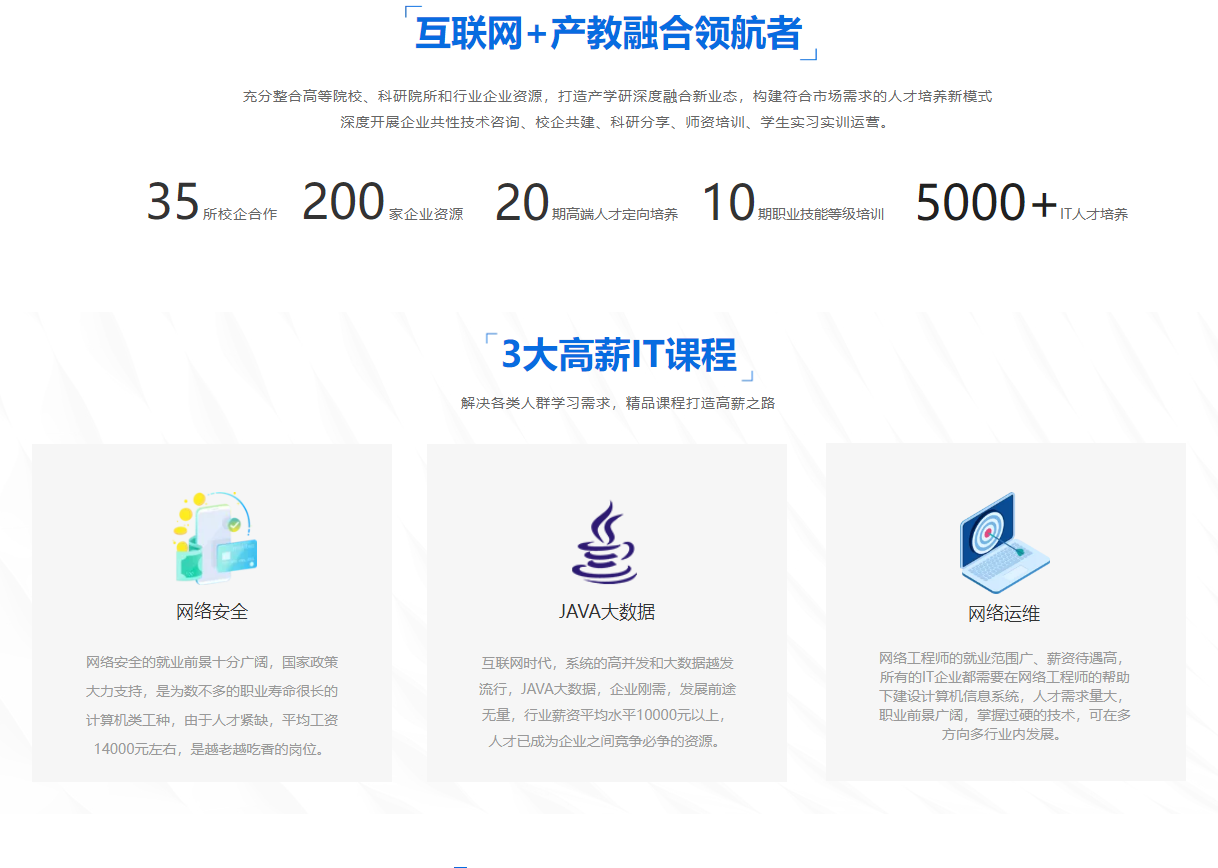Click the Java coffee cup logo

click(604, 543)
